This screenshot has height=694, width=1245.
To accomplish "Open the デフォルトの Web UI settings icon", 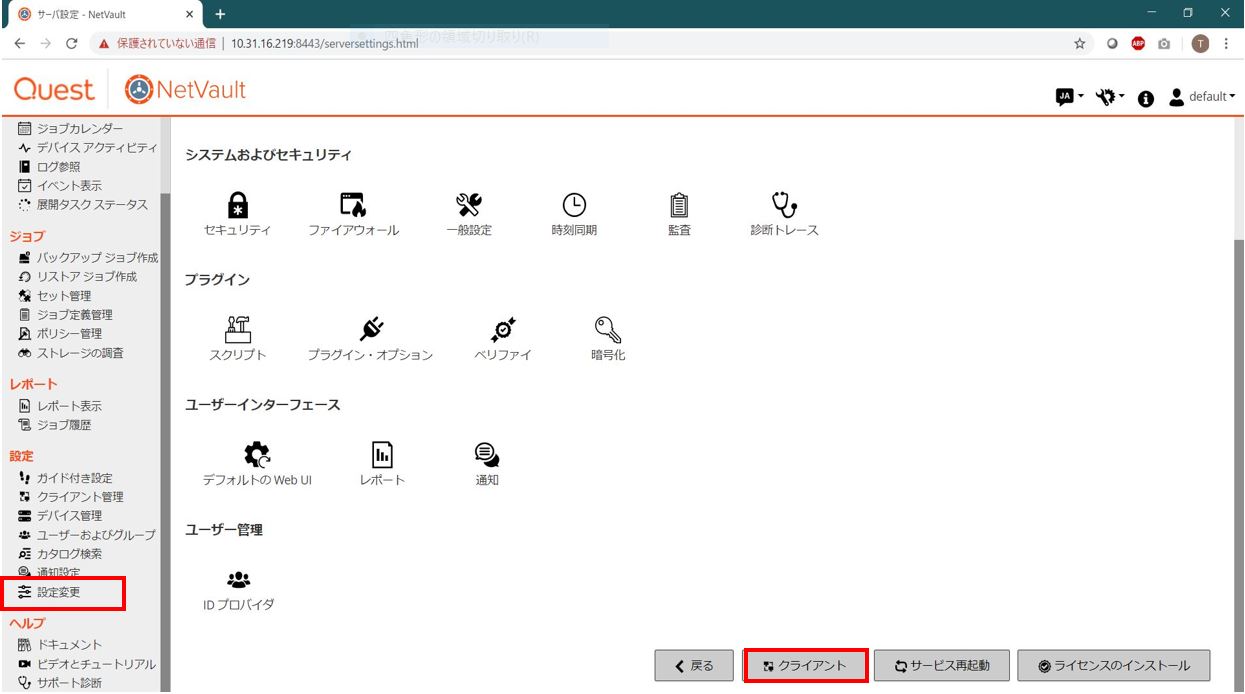I will (x=257, y=455).
